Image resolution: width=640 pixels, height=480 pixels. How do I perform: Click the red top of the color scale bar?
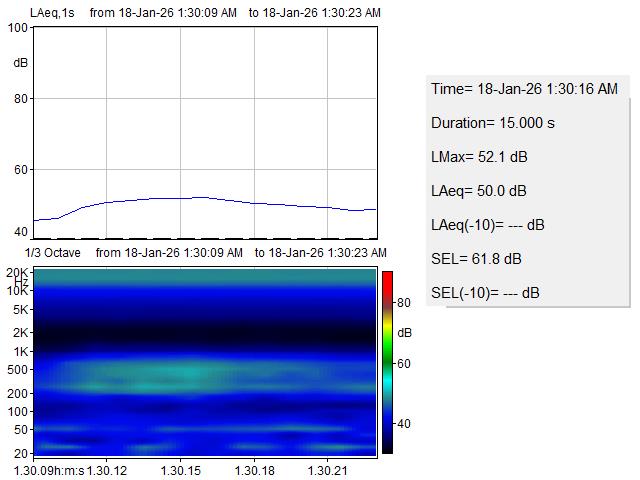pos(387,277)
